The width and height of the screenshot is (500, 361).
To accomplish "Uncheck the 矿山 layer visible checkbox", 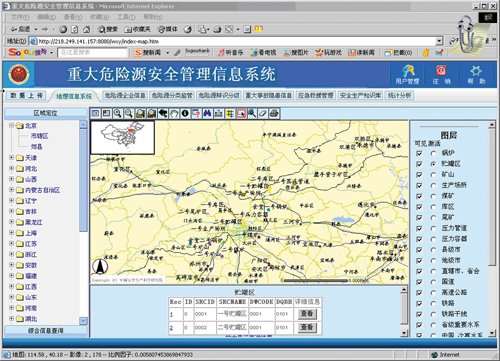I will (419, 175).
